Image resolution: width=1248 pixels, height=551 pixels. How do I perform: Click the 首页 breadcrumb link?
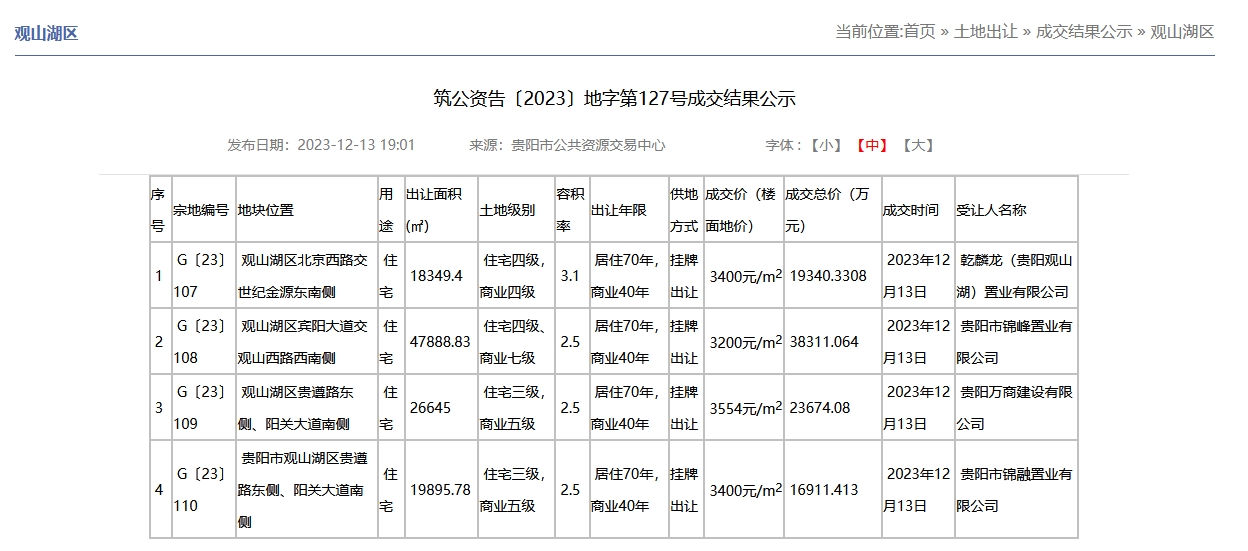[919, 32]
